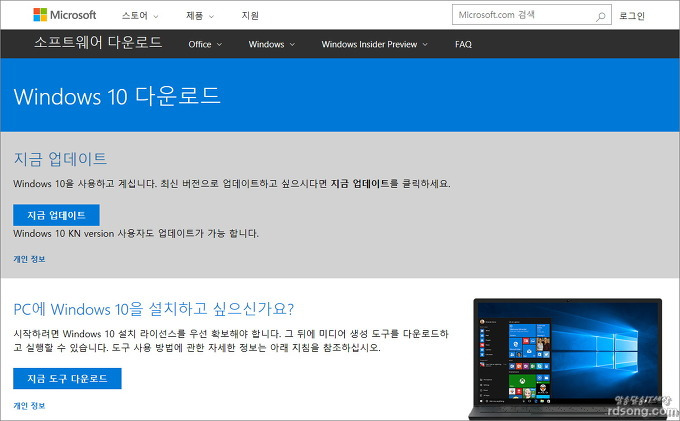
Task: Expand the Office dropdown
Action: pos(205,44)
